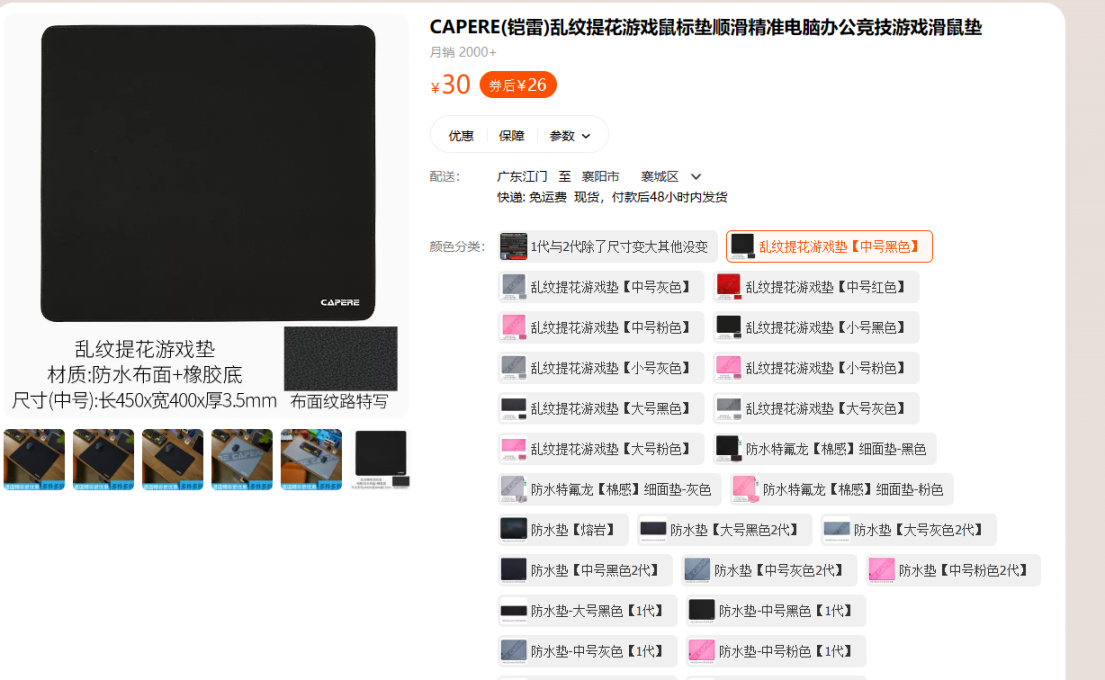1105x680 pixels.
Task: Choose 乱纹提花游戏垫【大号粉色】 variant
Action: (x=600, y=449)
